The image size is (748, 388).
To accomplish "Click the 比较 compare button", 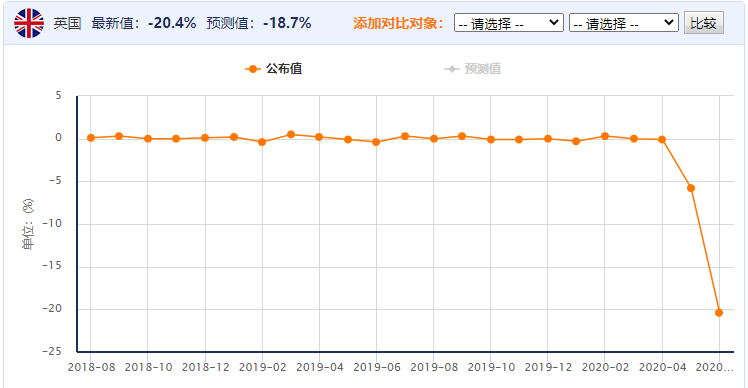I will [704, 23].
